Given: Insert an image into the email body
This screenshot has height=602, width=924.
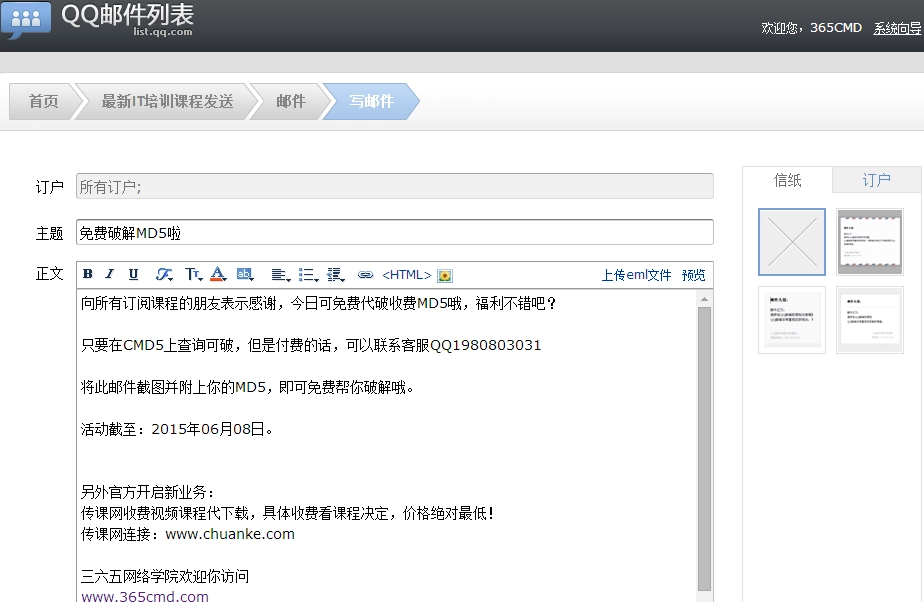Looking at the screenshot, I should [x=443, y=274].
